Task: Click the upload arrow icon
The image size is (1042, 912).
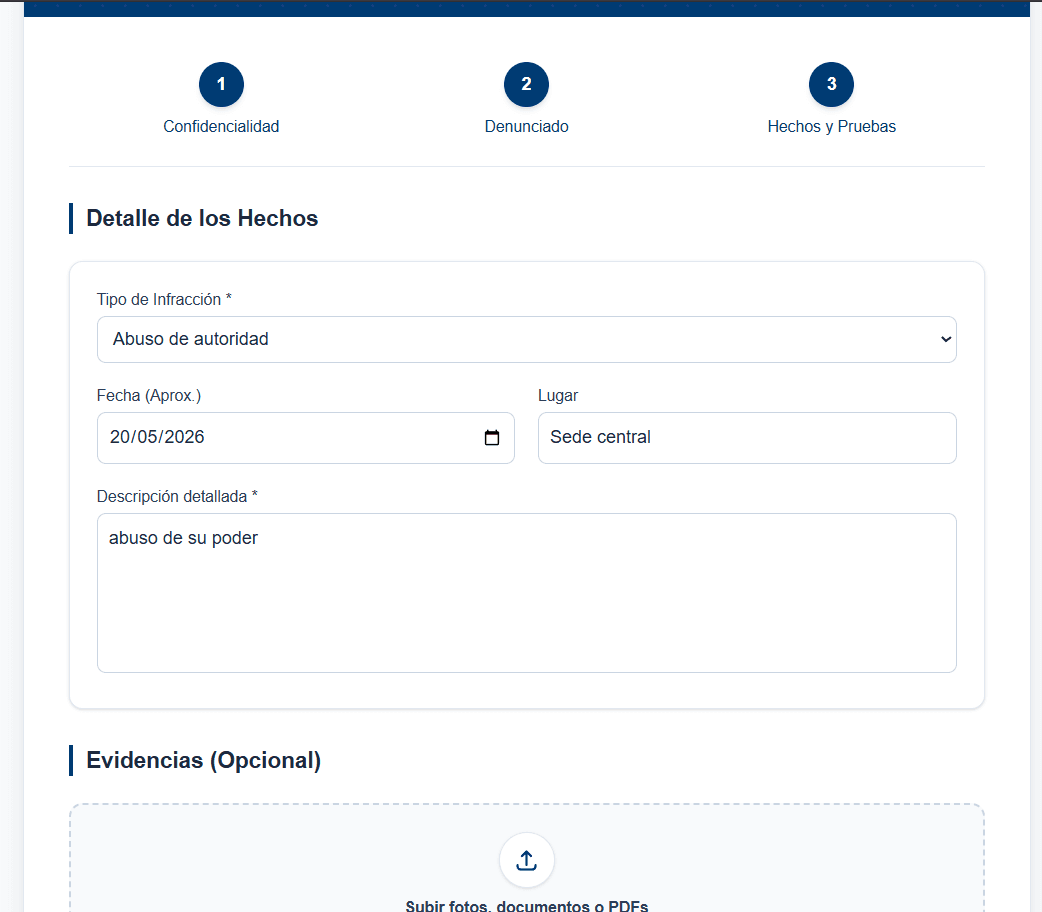Action: click(526, 860)
